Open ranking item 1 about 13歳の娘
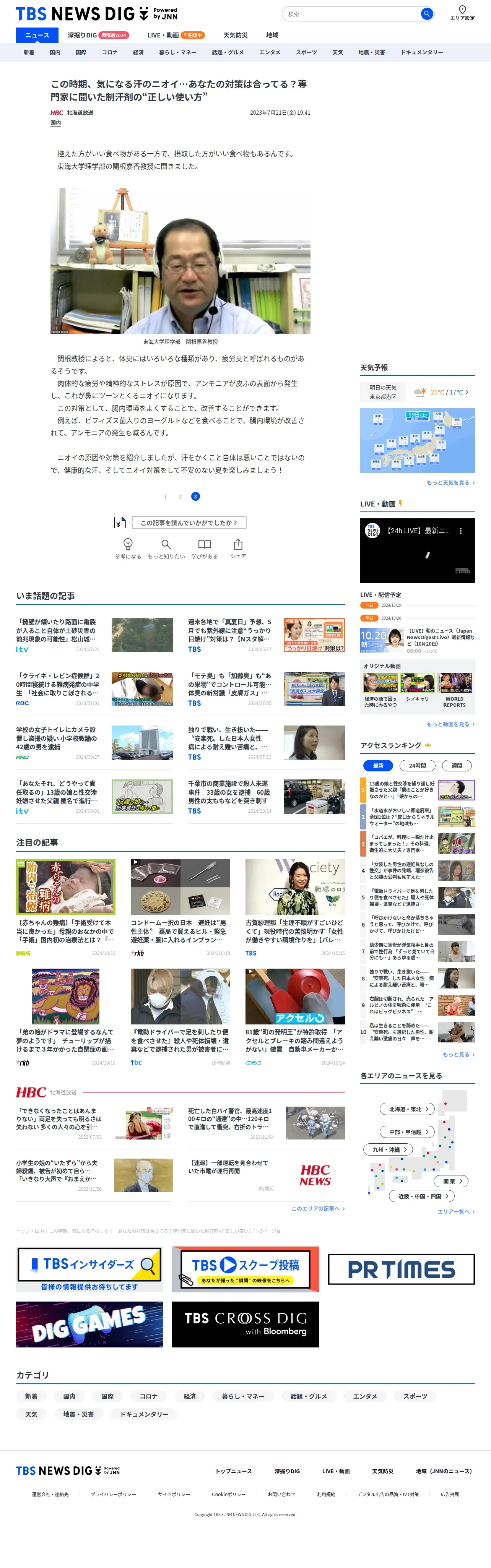 [x=417, y=790]
